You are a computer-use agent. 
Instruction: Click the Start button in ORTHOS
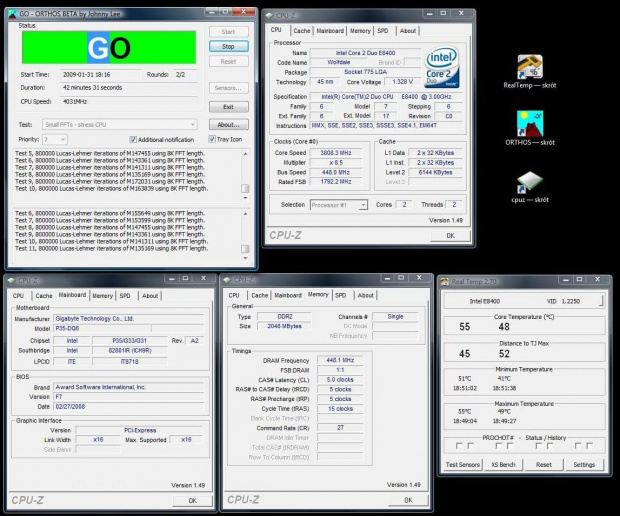229,32
